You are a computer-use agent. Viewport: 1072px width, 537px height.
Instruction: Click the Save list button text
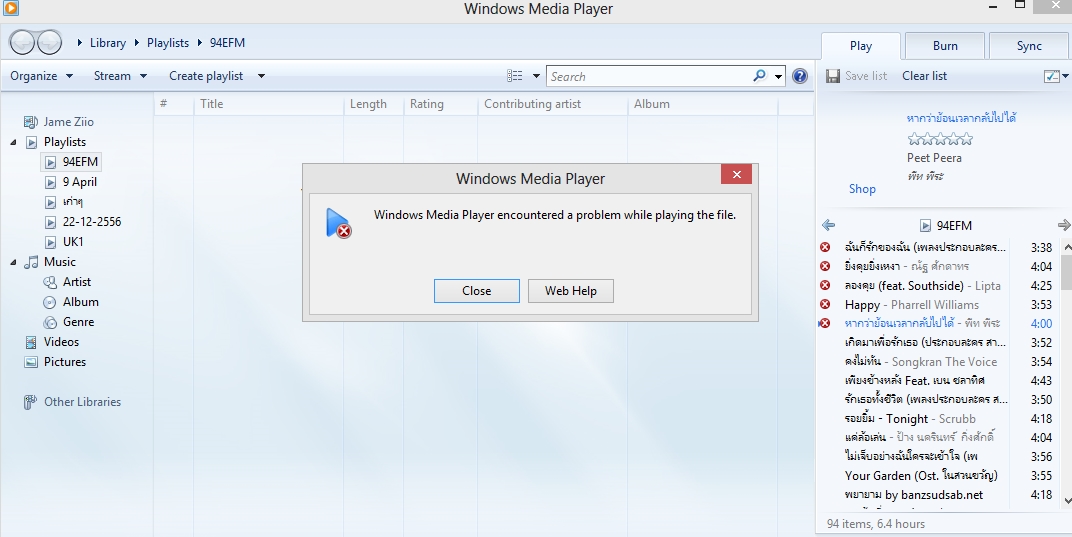[x=866, y=76]
